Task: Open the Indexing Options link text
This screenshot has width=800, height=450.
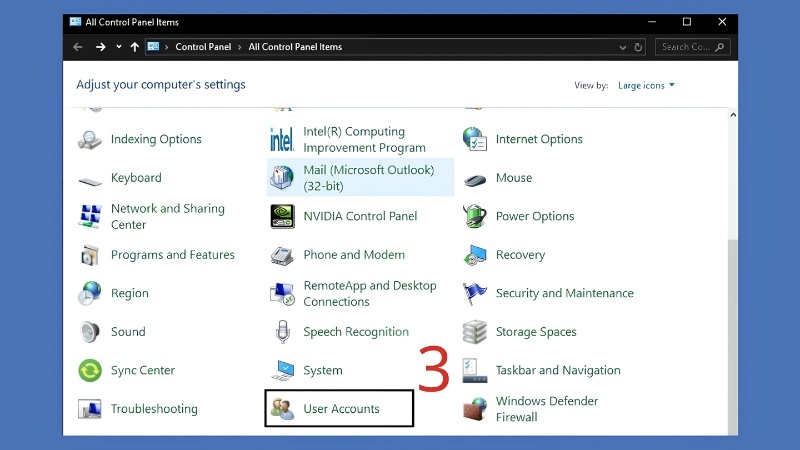Action: pos(156,139)
